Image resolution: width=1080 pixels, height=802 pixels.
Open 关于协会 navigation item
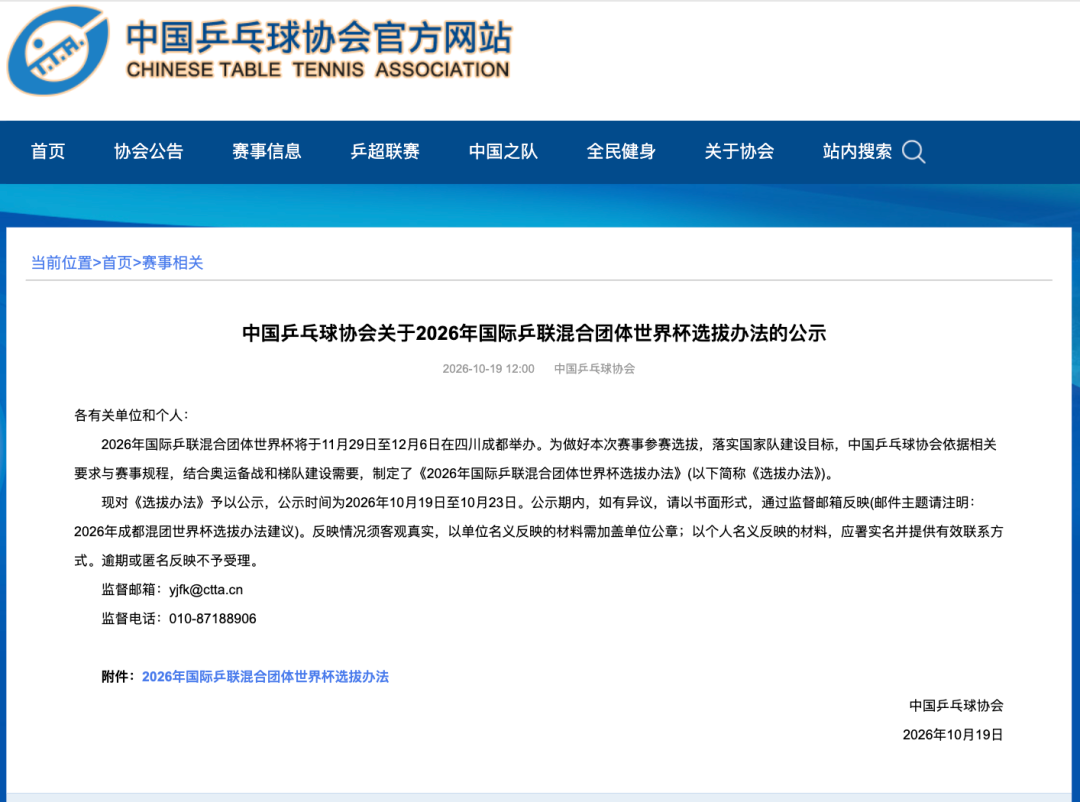pyautogui.click(x=739, y=152)
